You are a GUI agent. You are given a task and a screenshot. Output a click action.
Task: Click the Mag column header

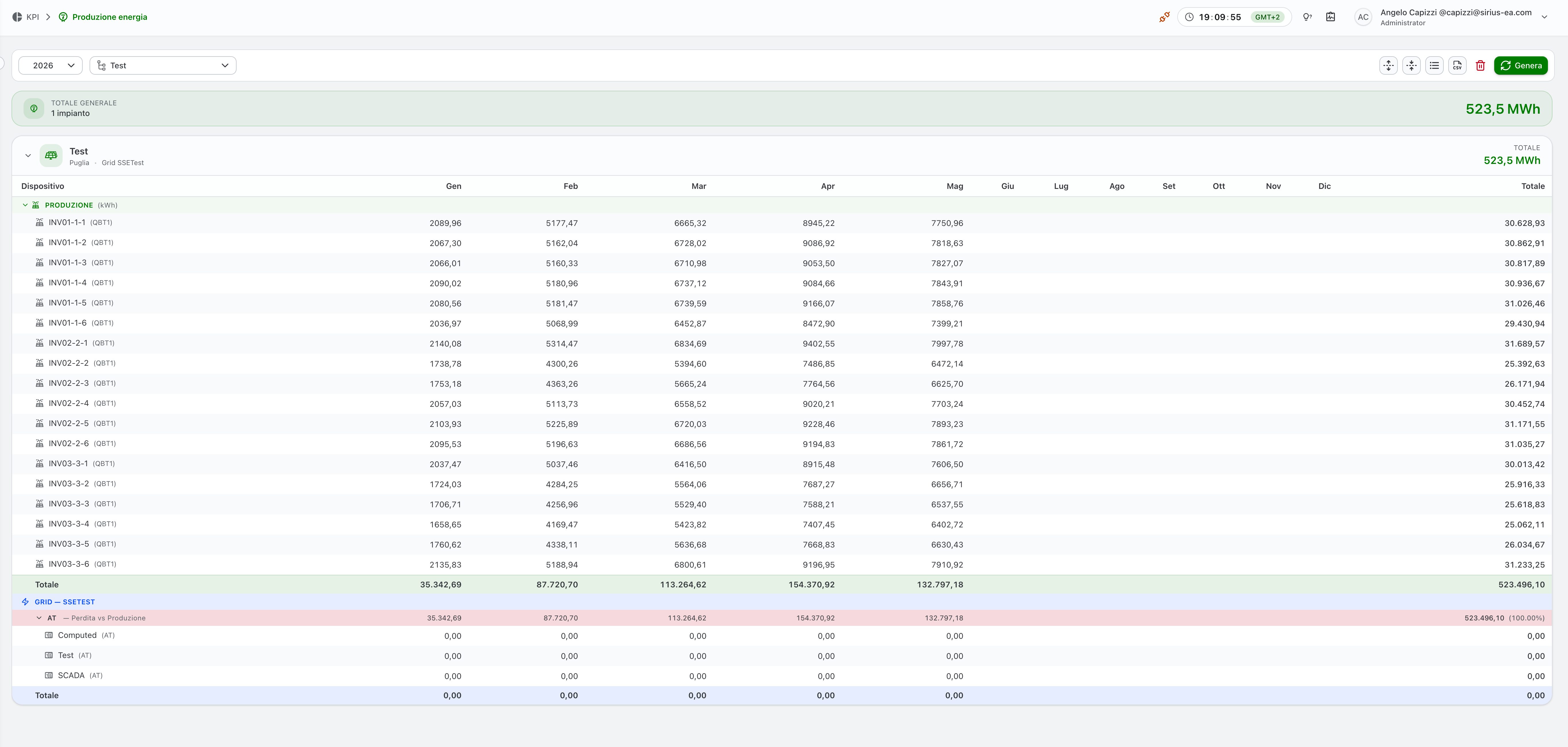pos(955,186)
